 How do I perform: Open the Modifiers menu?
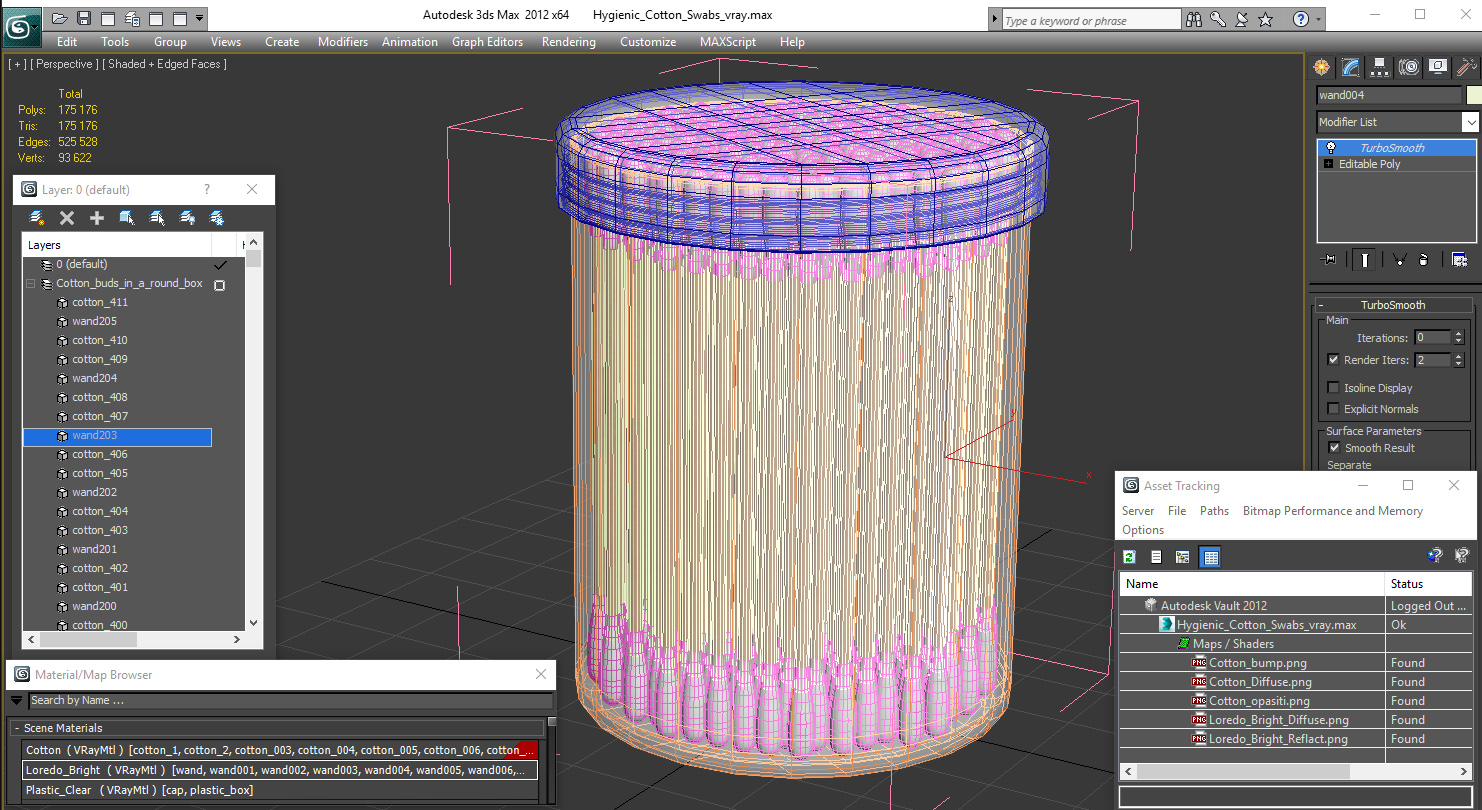[343, 42]
